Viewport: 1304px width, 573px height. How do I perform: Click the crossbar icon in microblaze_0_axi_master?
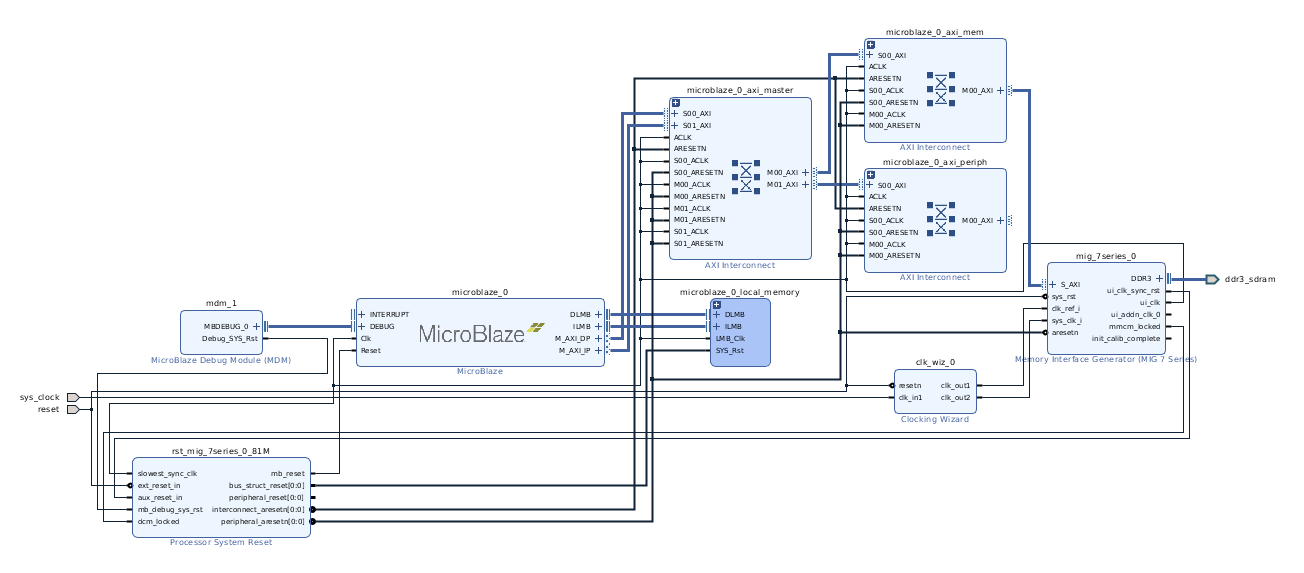tap(745, 177)
